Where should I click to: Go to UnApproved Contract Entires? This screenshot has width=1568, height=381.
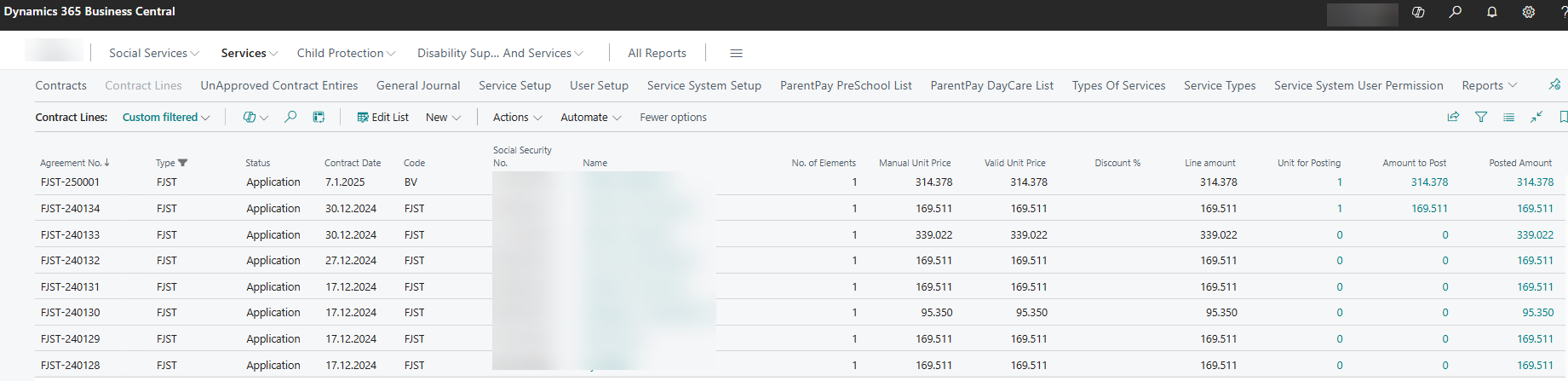(279, 85)
